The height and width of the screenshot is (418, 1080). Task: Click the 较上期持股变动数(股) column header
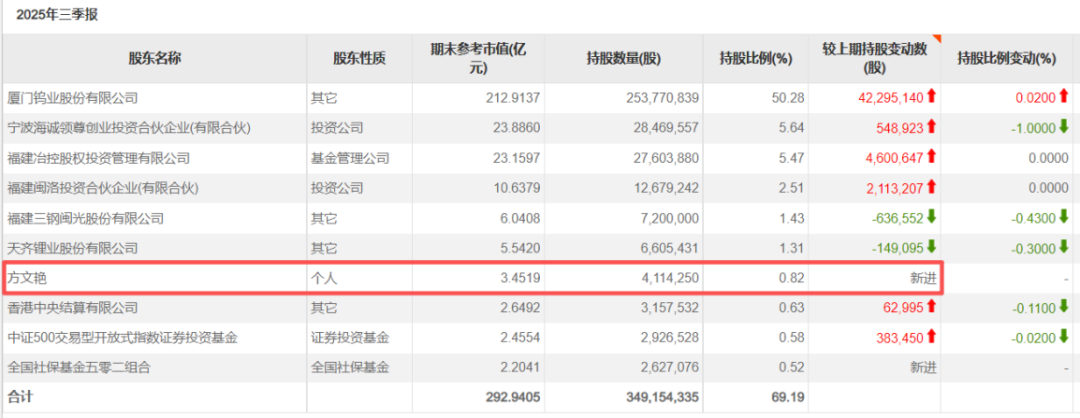(x=875, y=59)
